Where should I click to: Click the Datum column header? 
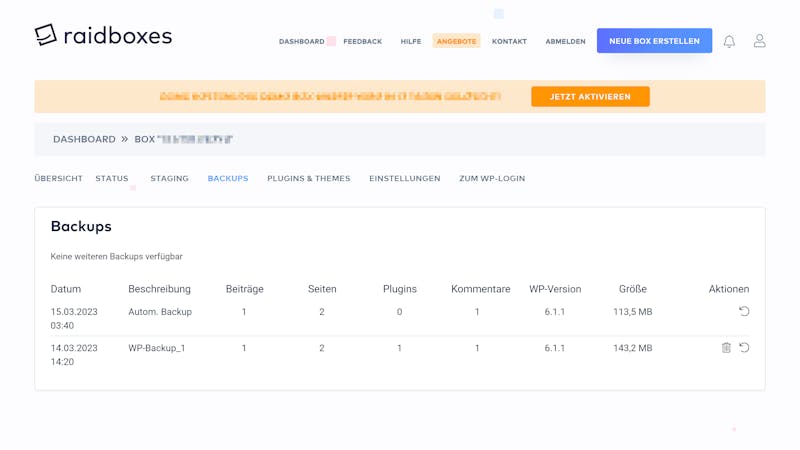click(66, 289)
